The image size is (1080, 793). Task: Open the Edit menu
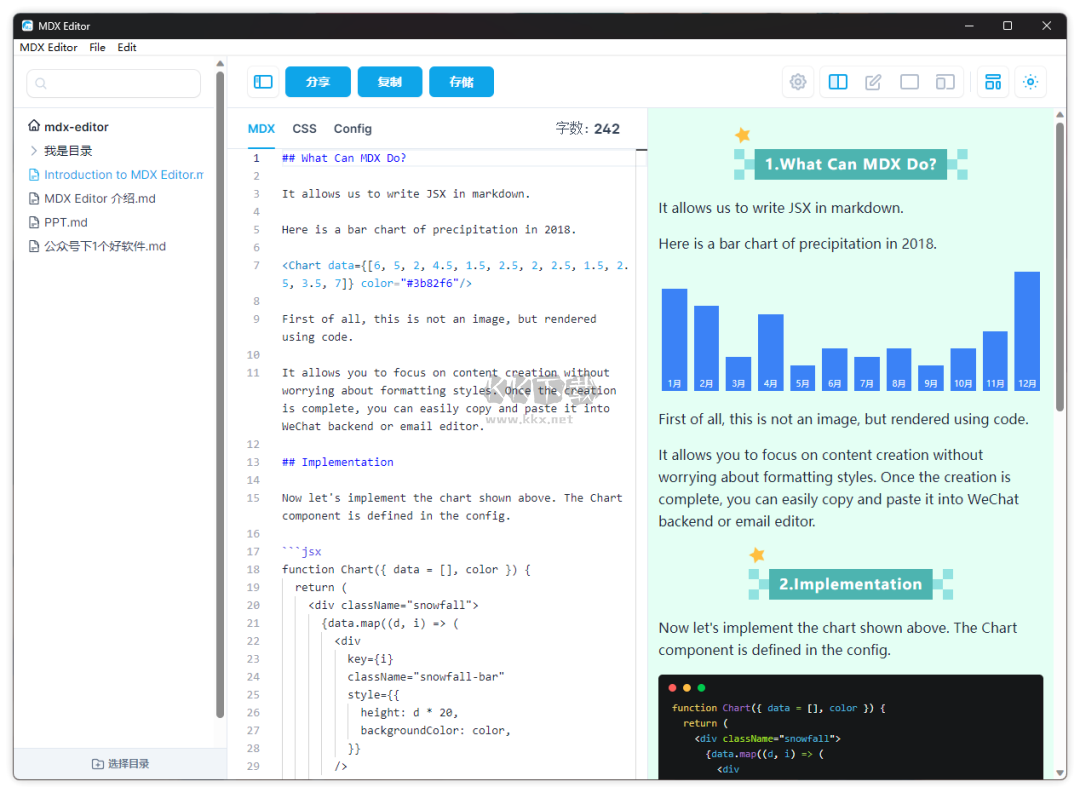(x=127, y=47)
